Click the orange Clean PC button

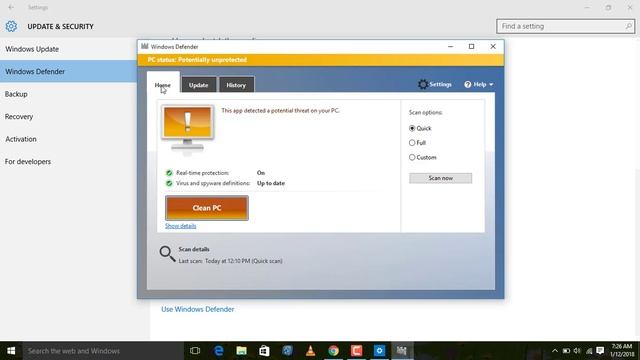point(207,208)
